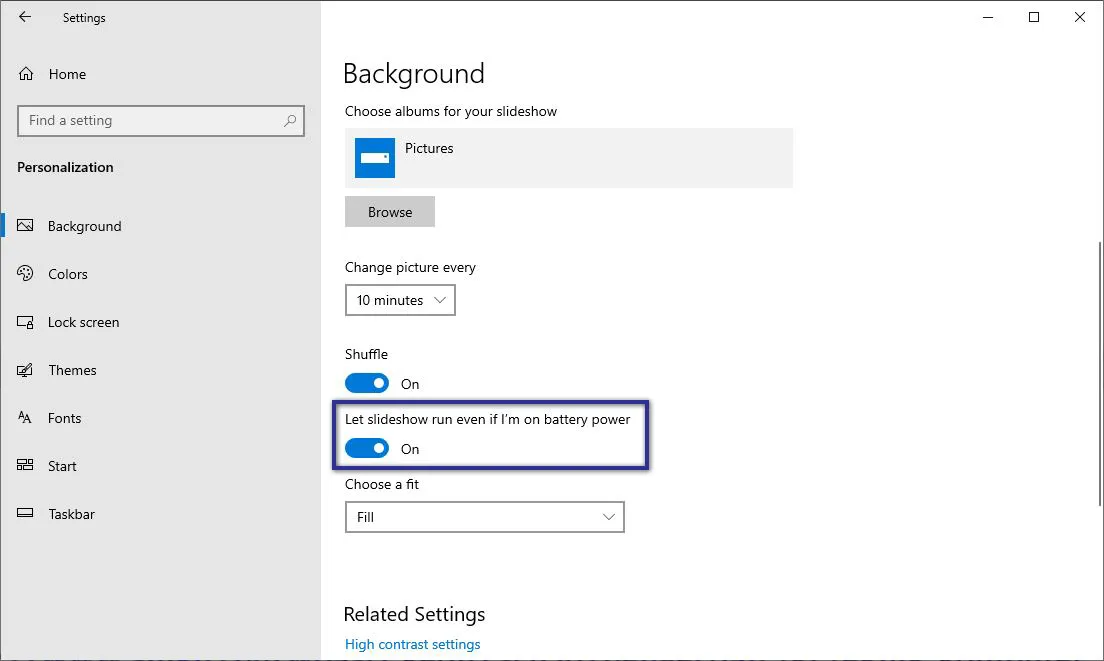Click the Lock screen icon
The image size is (1104, 661).
tap(25, 322)
